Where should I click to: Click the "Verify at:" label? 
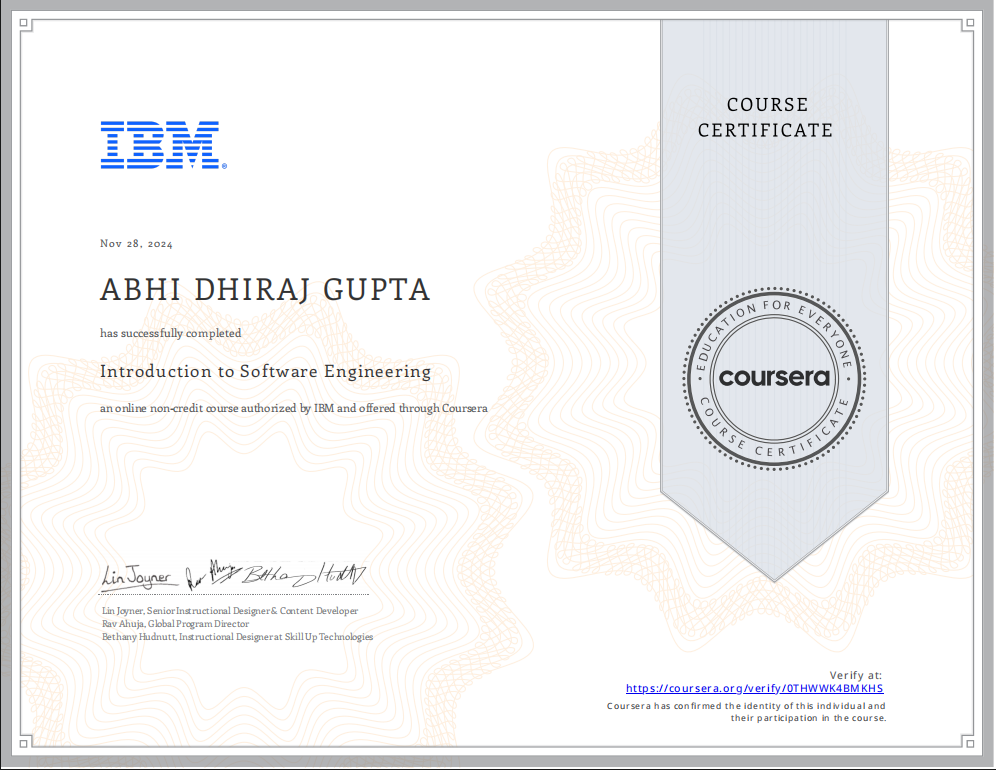tap(855, 675)
